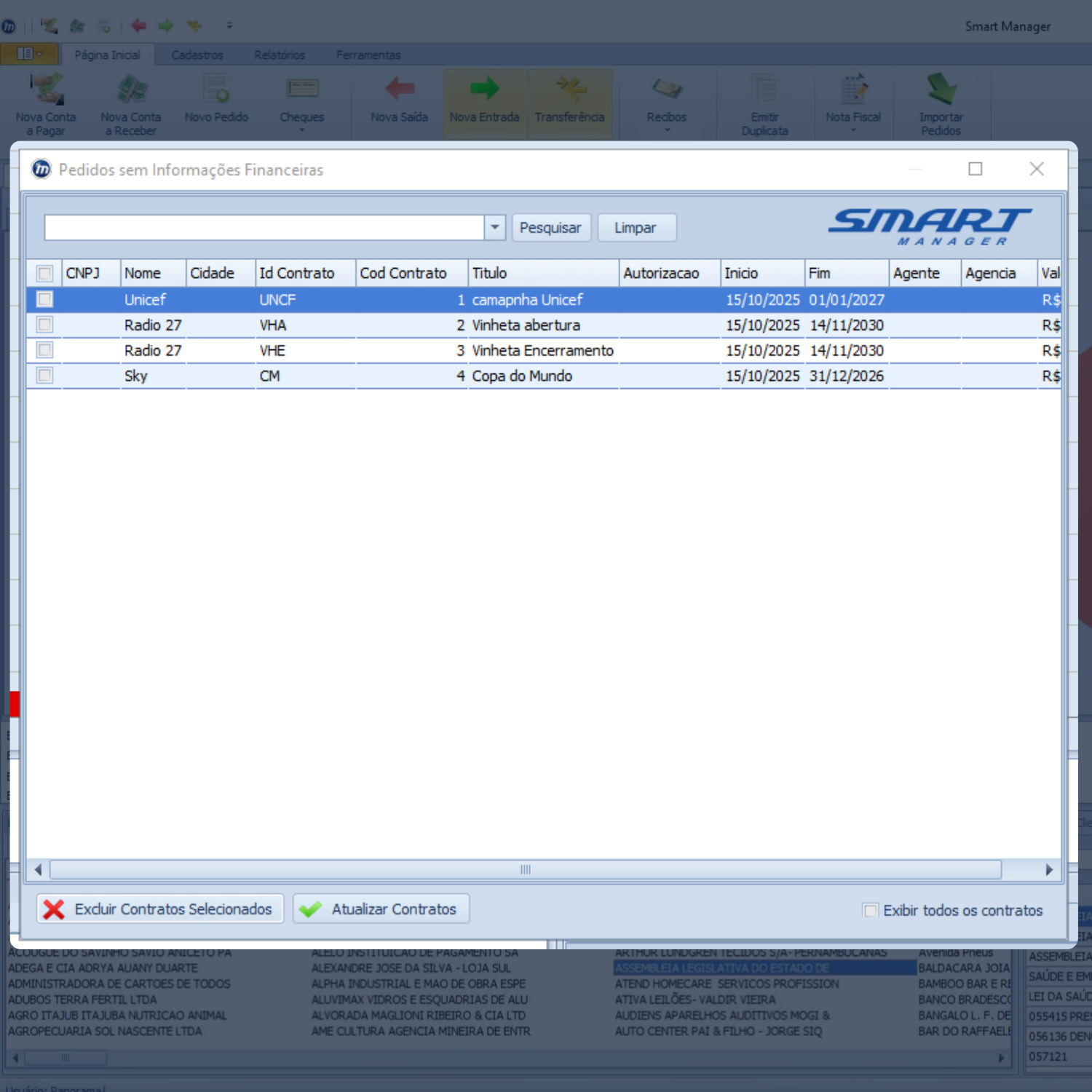1092x1092 pixels.
Task: Click into the search text field
Action: pos(264,227)
